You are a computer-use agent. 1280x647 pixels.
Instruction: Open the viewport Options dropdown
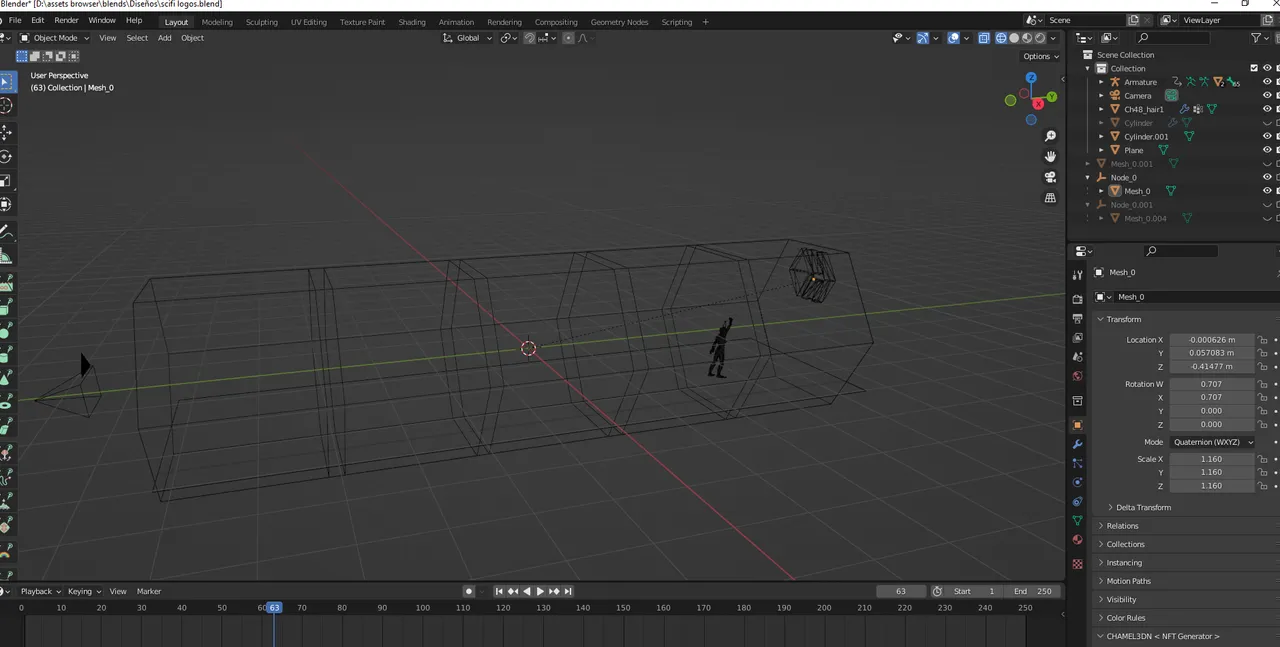pyautogui.click(x=1040, y=56)
